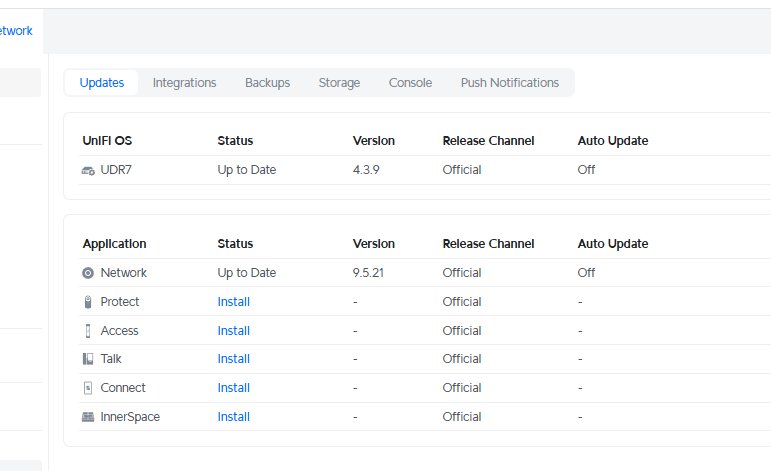Click the Network application icon
771x471 pixels.
click(88, 273)
